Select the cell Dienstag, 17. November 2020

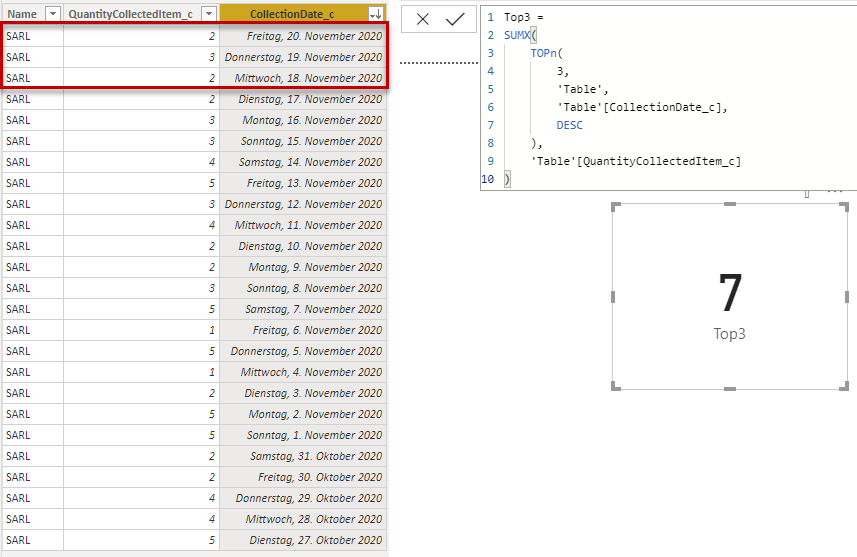[x=303, y=99]
